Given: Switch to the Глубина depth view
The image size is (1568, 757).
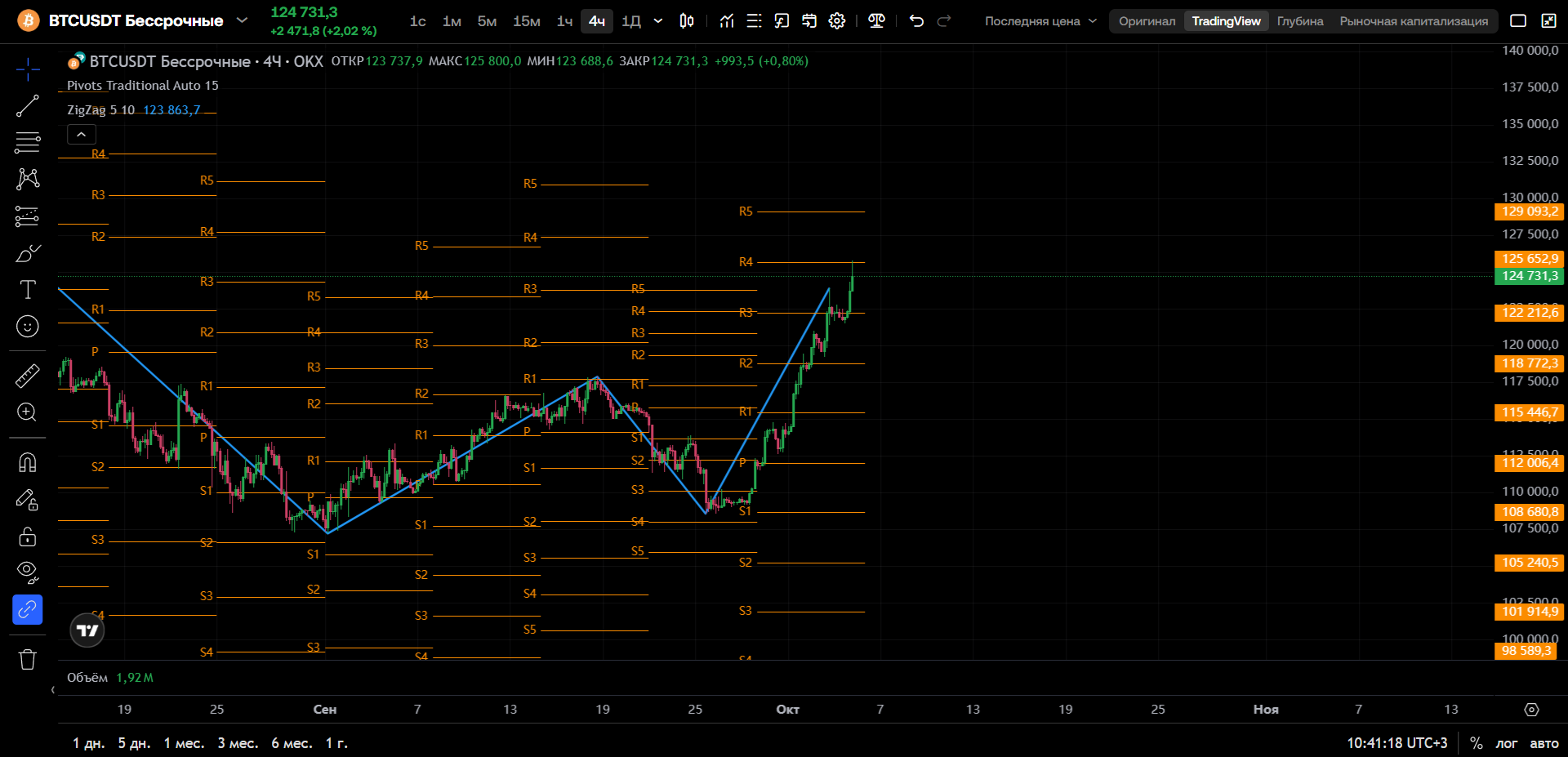Looking at the screenshot, I should pyautogui.click(x=1300, y=21).
